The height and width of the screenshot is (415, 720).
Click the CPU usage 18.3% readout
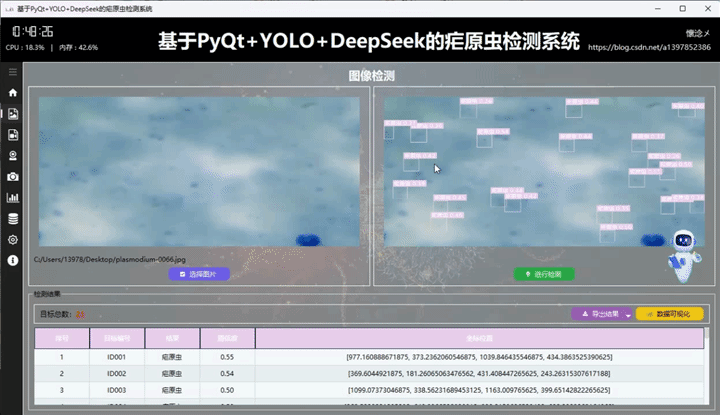(x=25, y=47)
